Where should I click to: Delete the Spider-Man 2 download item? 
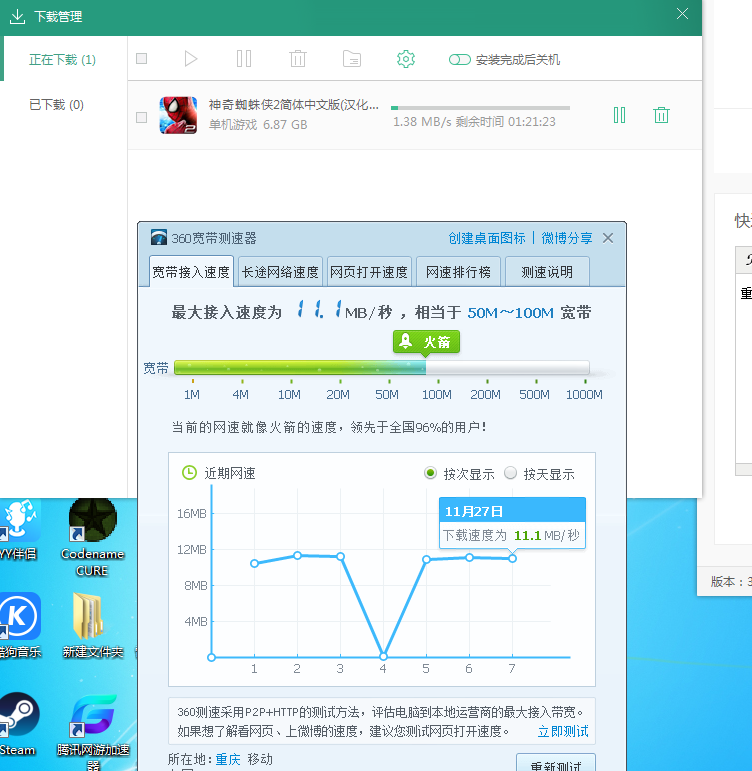click(x=661, y=115)
